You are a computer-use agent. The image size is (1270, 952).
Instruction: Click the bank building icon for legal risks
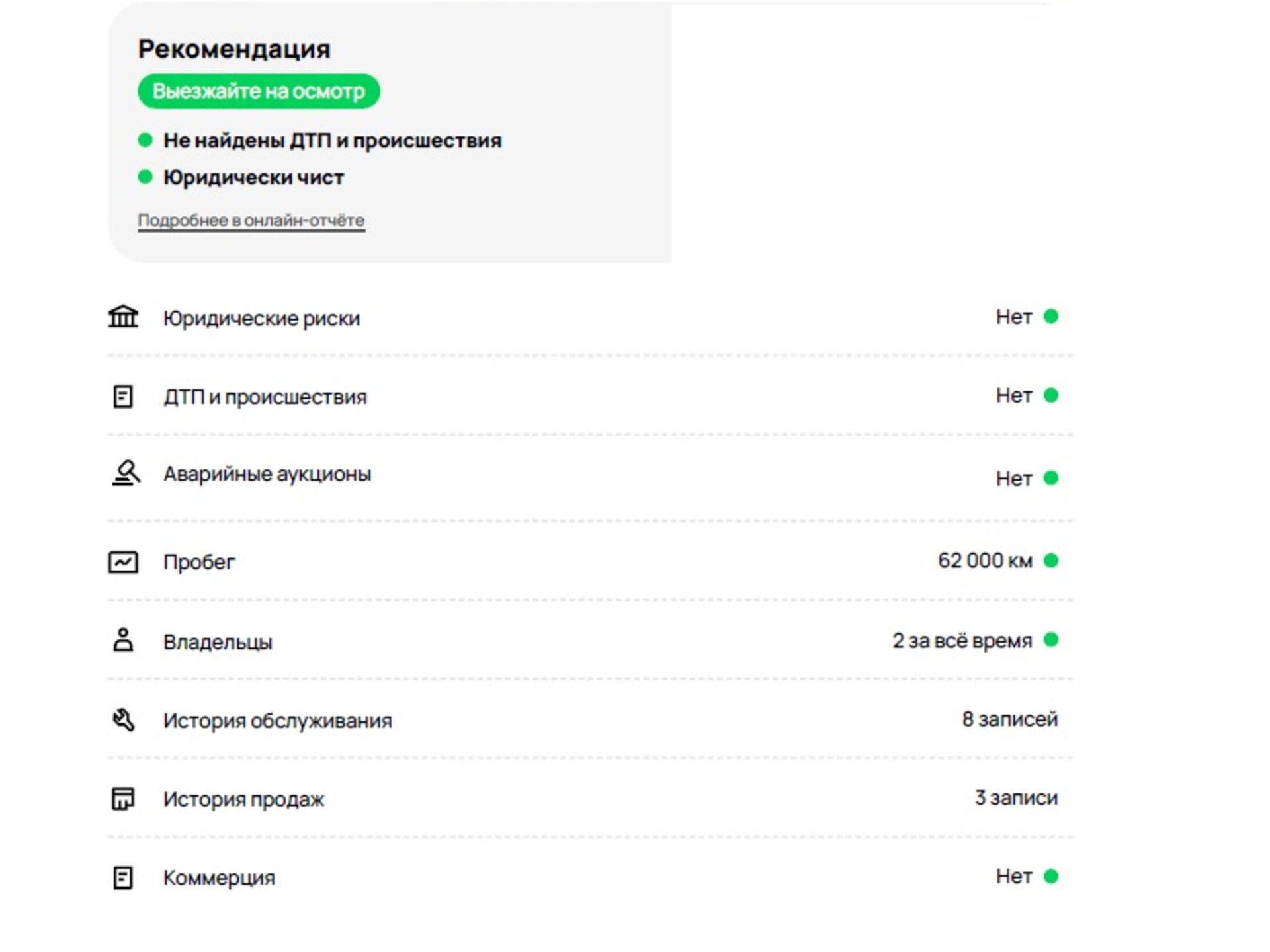click(x=123, y=317)
